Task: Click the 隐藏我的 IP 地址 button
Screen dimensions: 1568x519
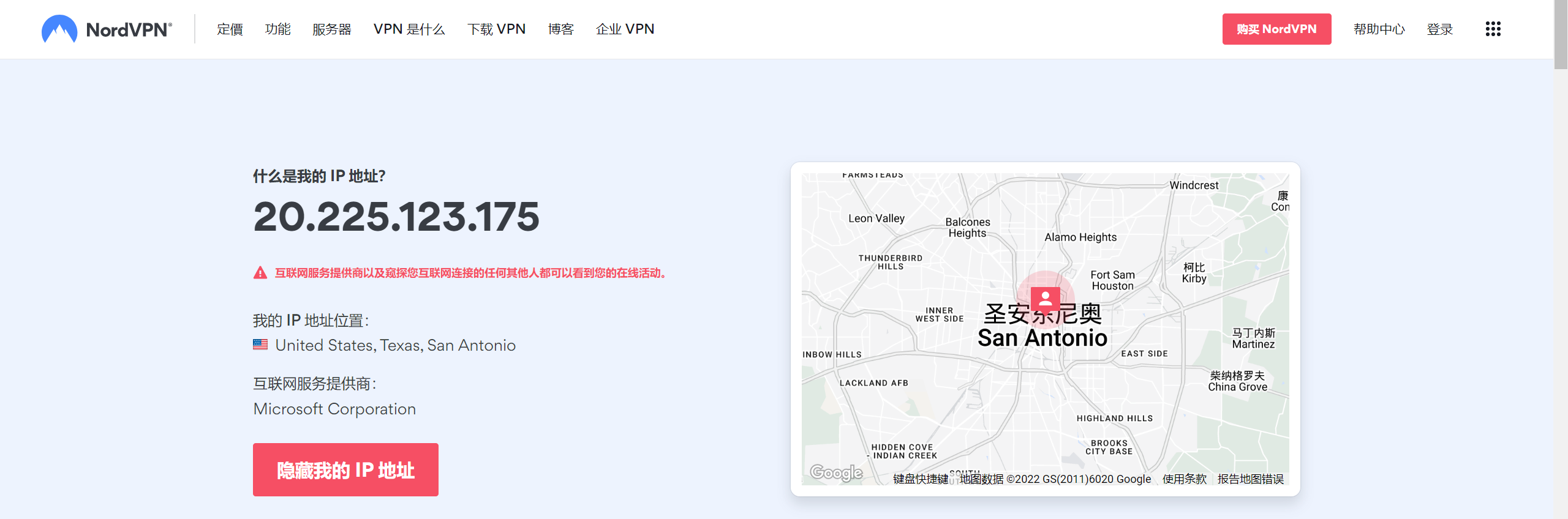Action: point(345,469)
